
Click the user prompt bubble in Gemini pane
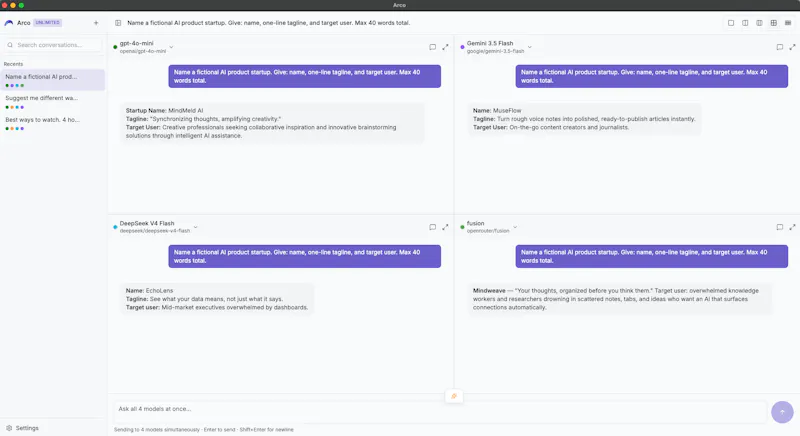tap(652, 76)
